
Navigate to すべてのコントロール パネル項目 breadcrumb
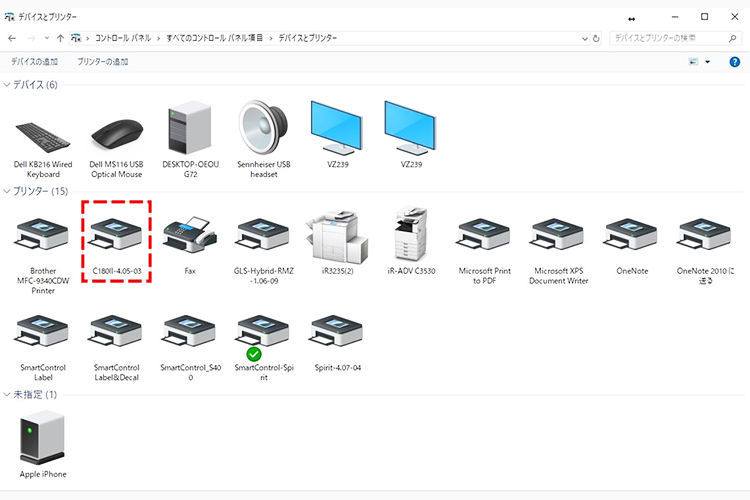coord(215,38)
